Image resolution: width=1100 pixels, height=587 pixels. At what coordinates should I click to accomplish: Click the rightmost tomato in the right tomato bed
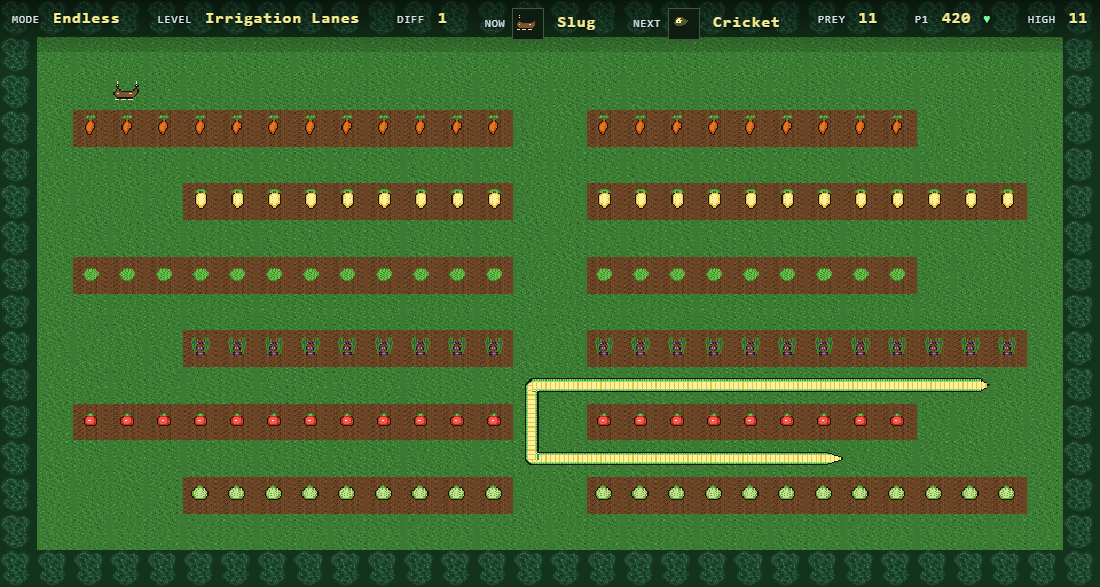[897, 420]
